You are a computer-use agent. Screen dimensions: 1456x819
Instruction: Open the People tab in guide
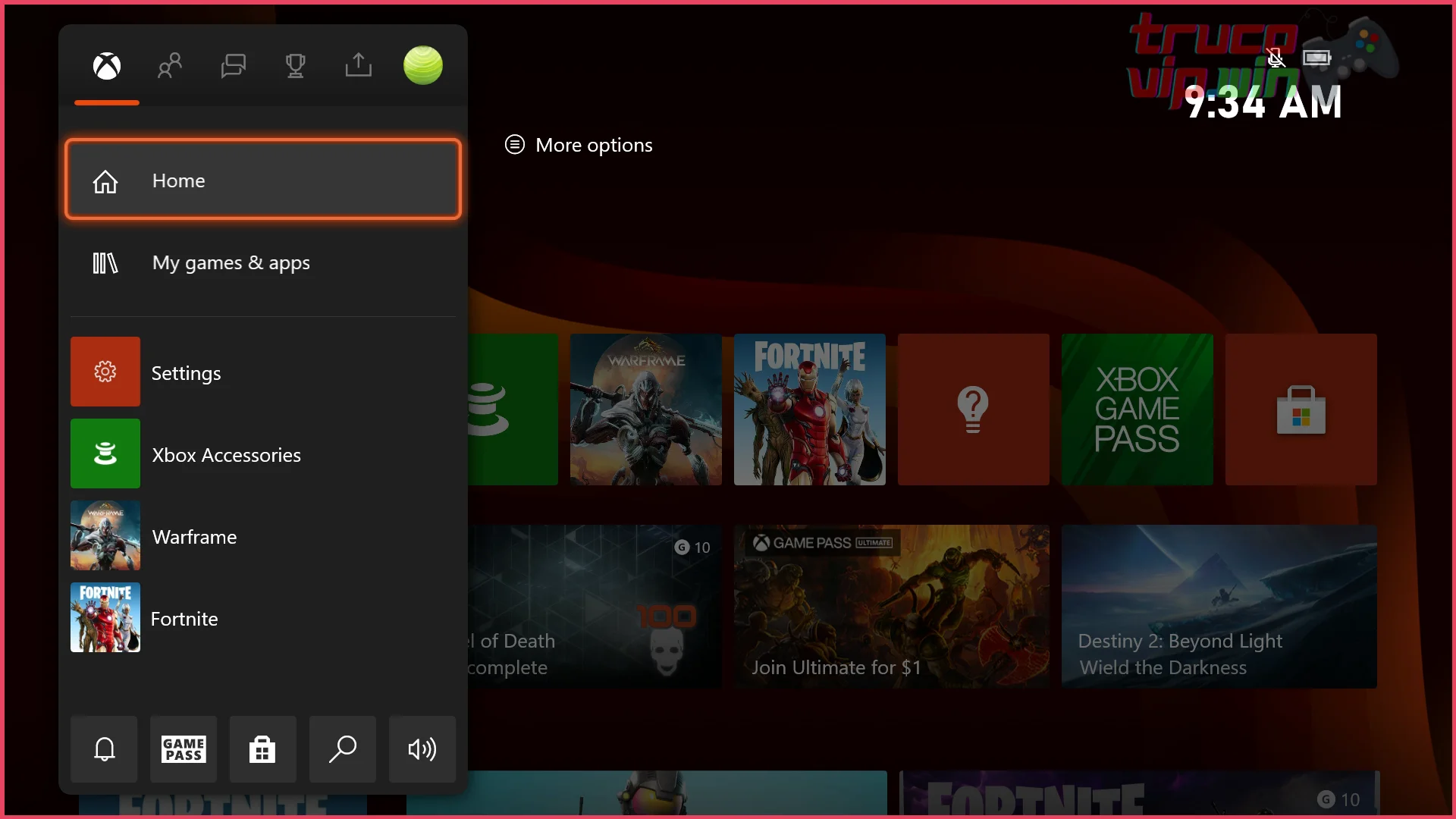pyautogui.click(x=170, y=66)
